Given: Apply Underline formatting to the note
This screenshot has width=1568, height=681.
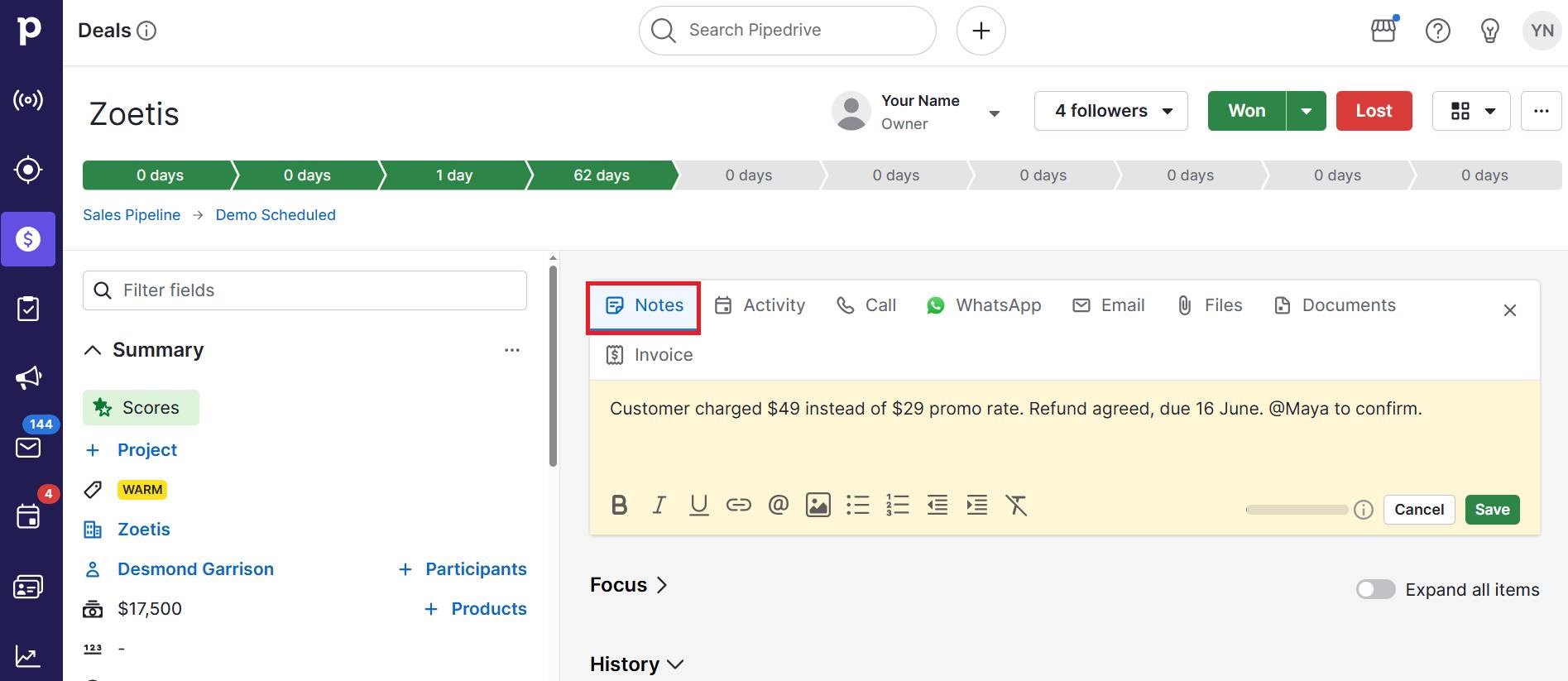Looking at the screenshot, I should 699,505.
